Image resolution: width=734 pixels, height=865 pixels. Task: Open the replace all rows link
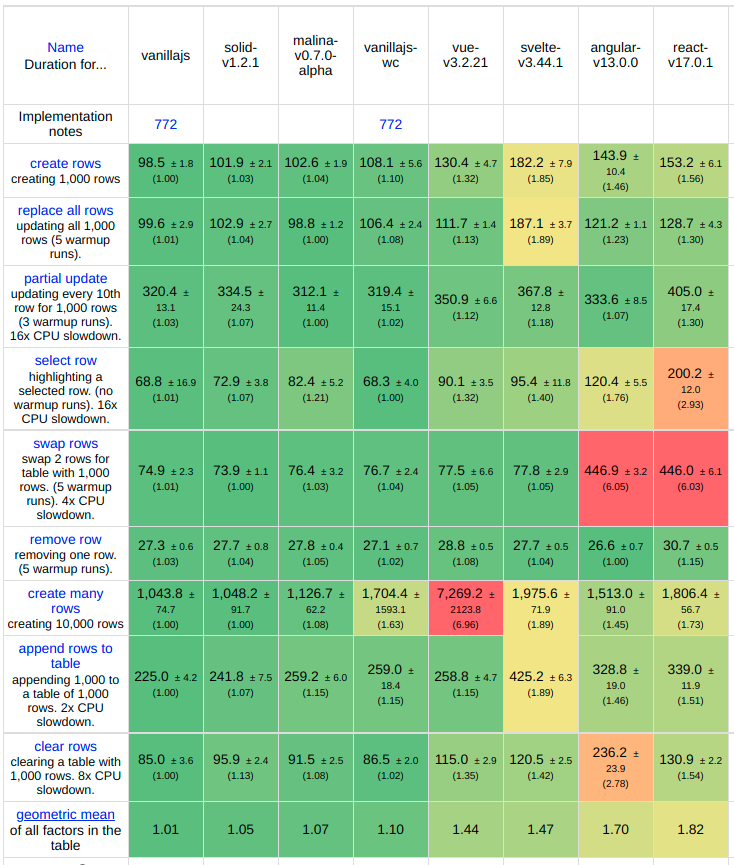tap(65, 210)
